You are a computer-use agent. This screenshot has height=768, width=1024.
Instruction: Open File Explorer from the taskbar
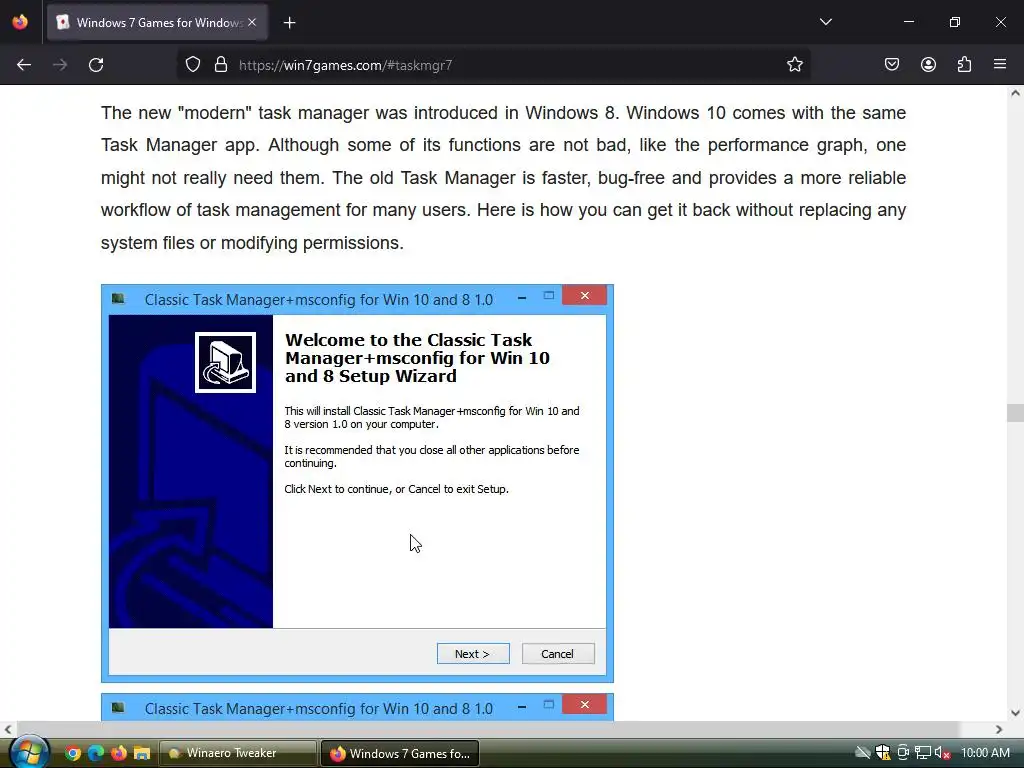coord(142,753)
